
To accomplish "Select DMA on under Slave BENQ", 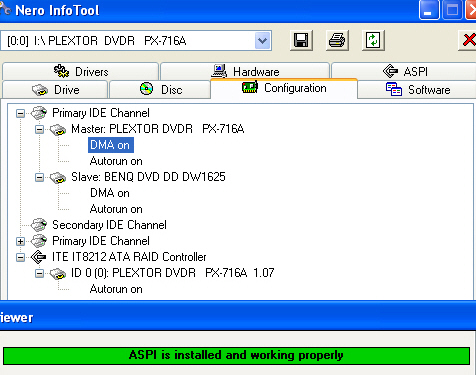I will (110, 193).
